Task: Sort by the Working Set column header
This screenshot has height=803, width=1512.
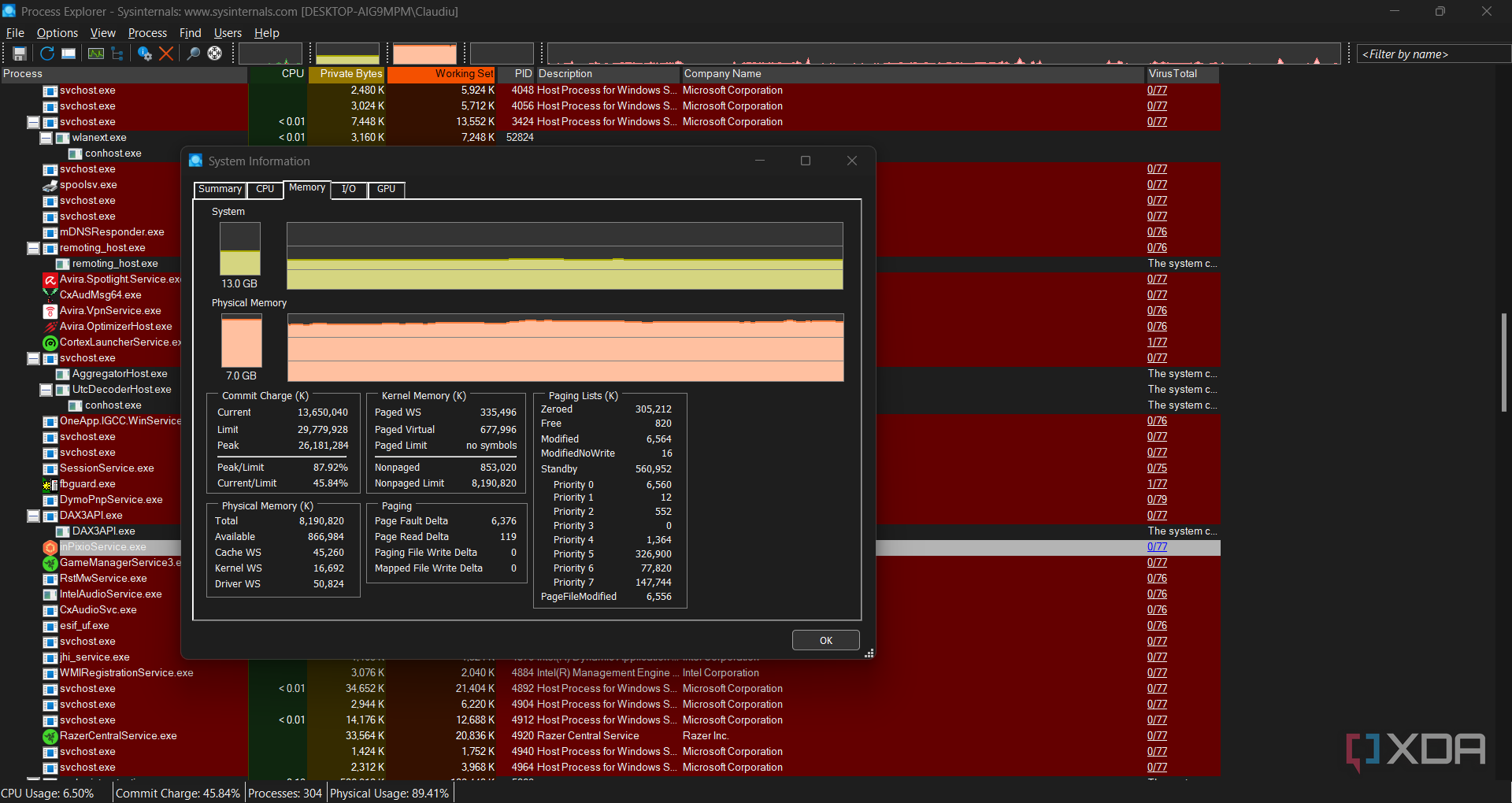Action: (x=441, y=74)
